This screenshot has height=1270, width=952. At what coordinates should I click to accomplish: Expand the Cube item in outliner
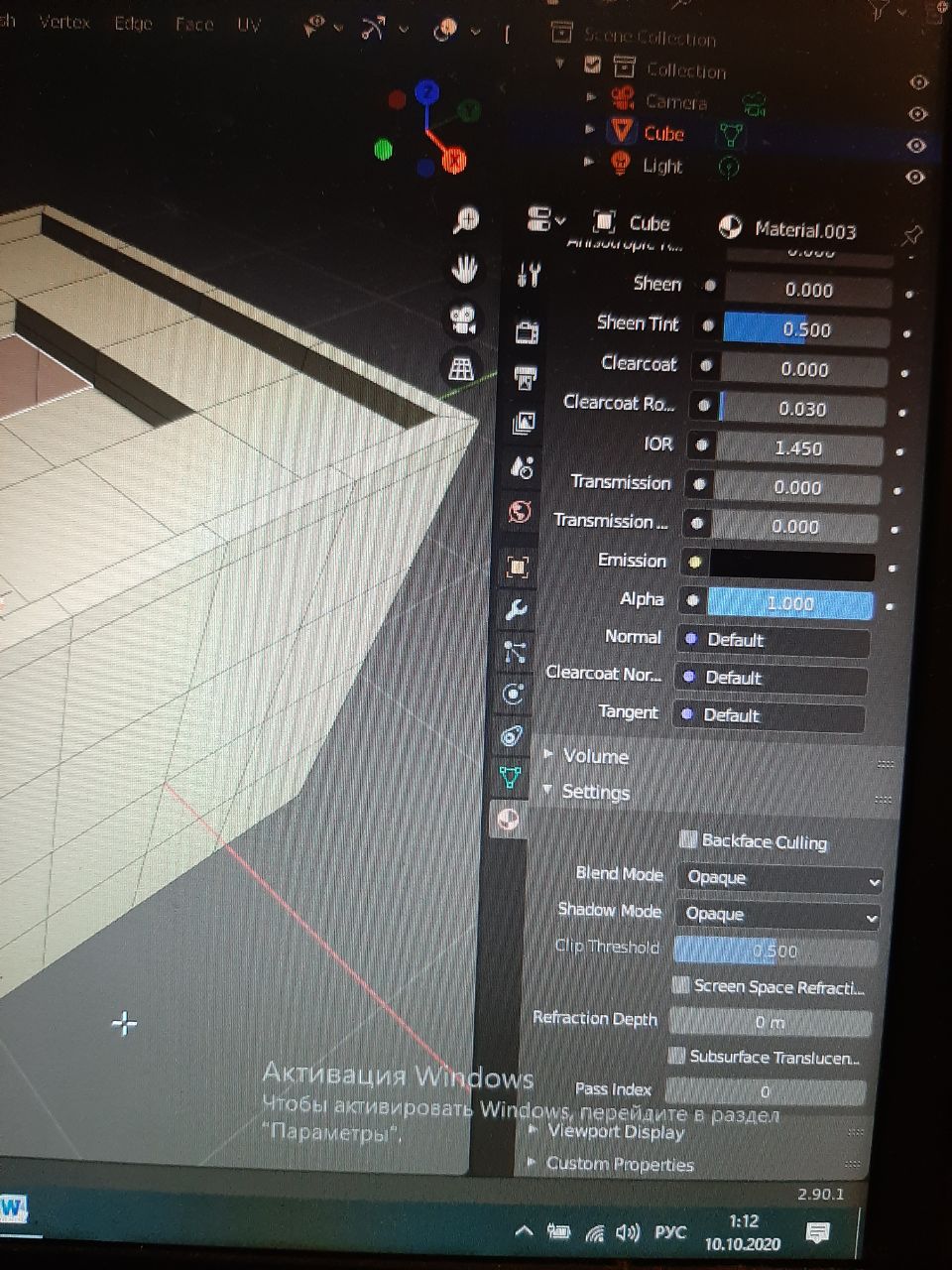[x=591, y=129]
